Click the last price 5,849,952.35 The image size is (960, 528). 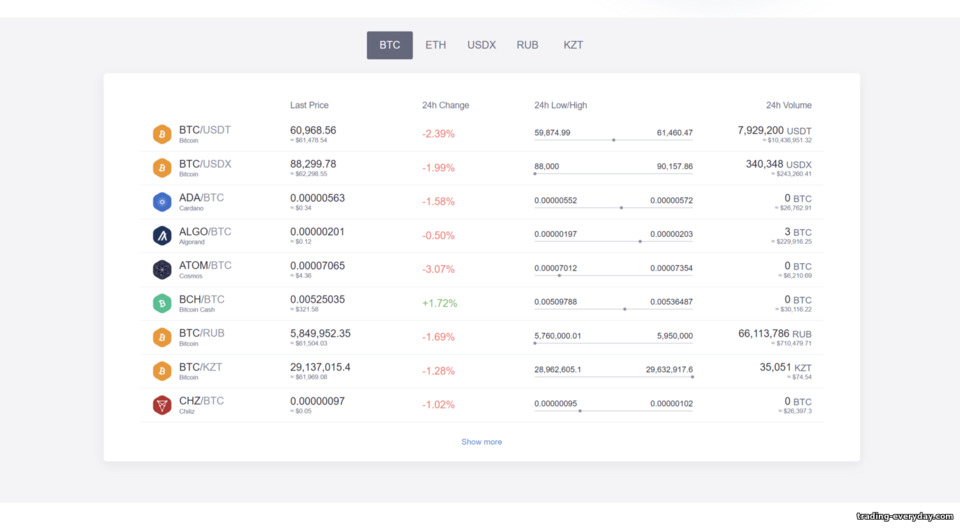tap(320, 333)
